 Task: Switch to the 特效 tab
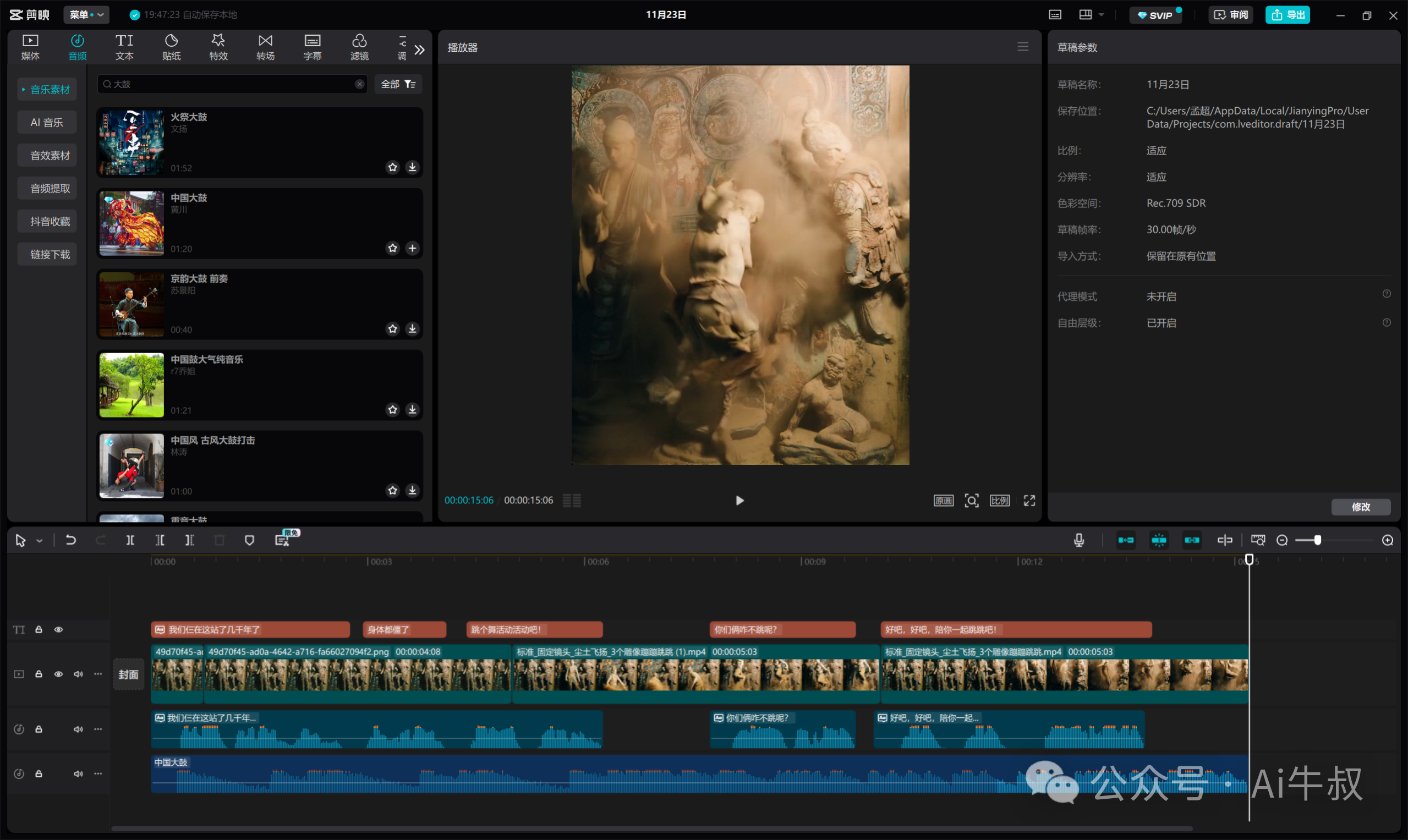point(218,47)
